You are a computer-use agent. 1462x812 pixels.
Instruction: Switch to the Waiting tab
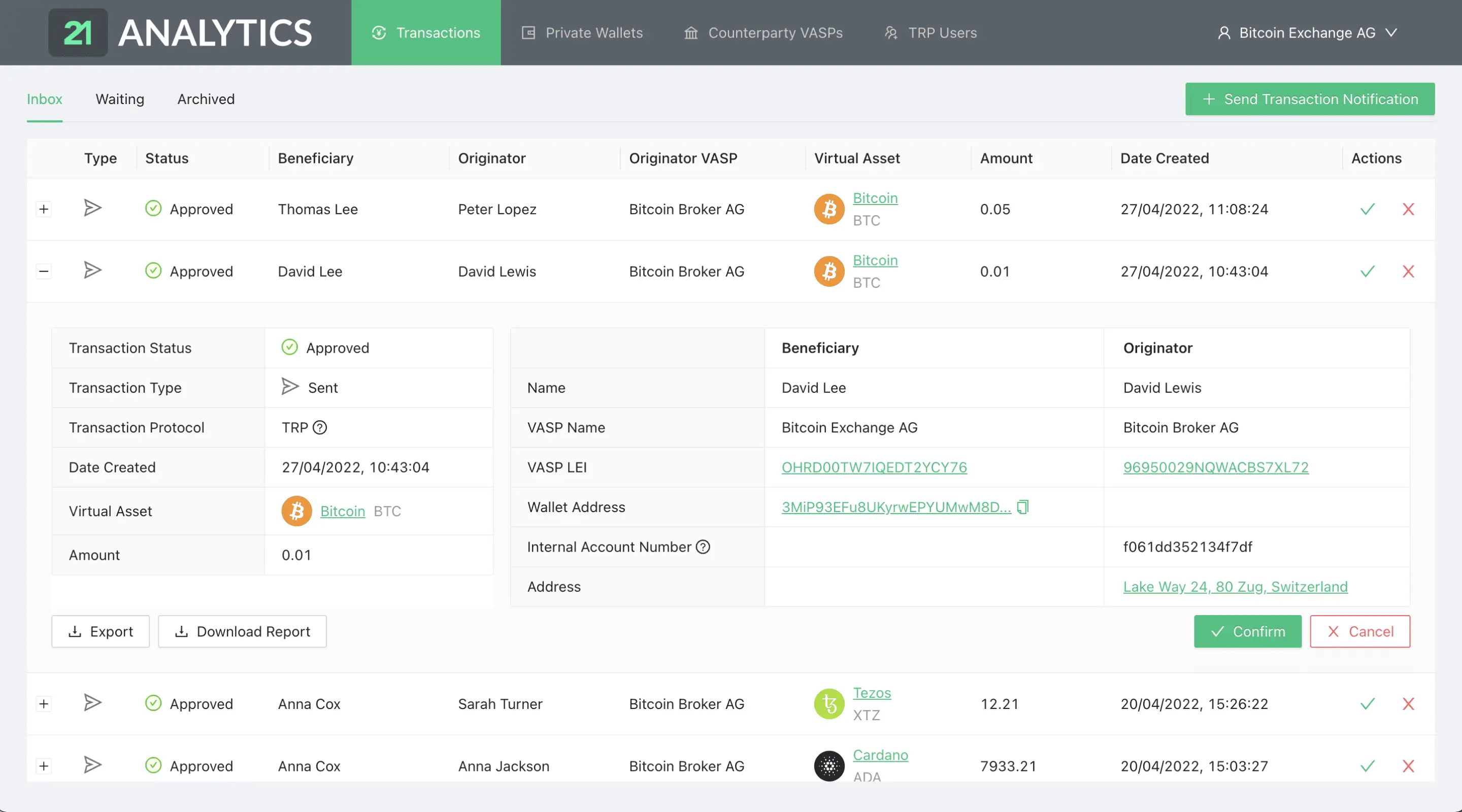(x=119, y=99)
